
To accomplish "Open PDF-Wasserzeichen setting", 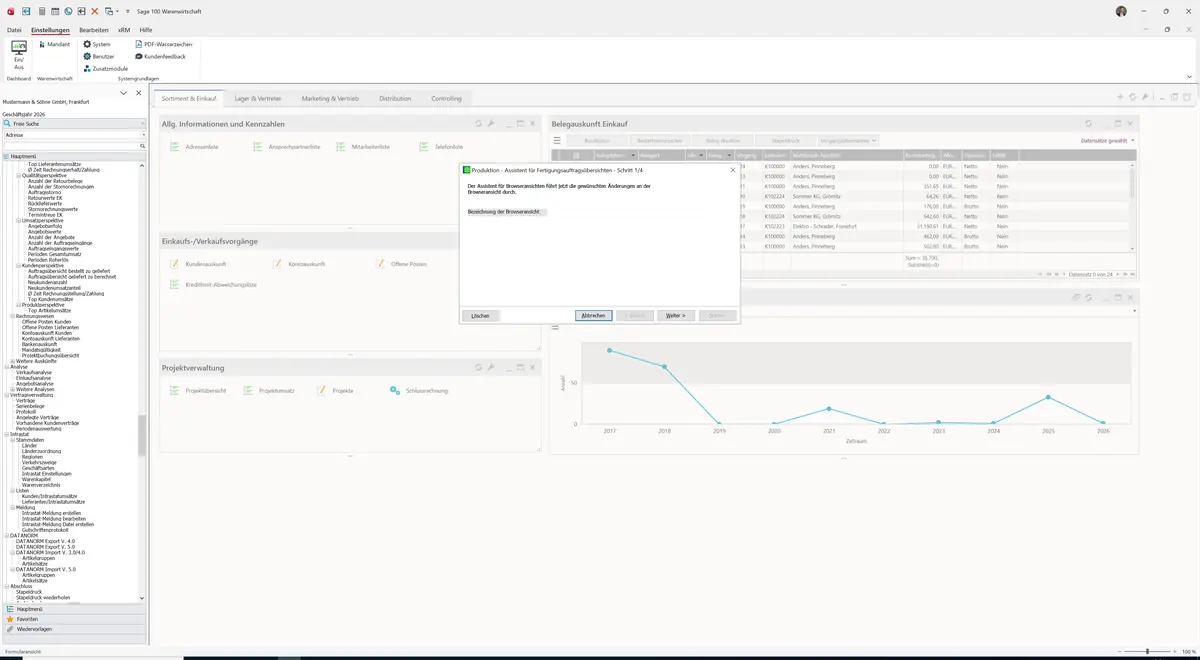I will [x=164, y=44].
